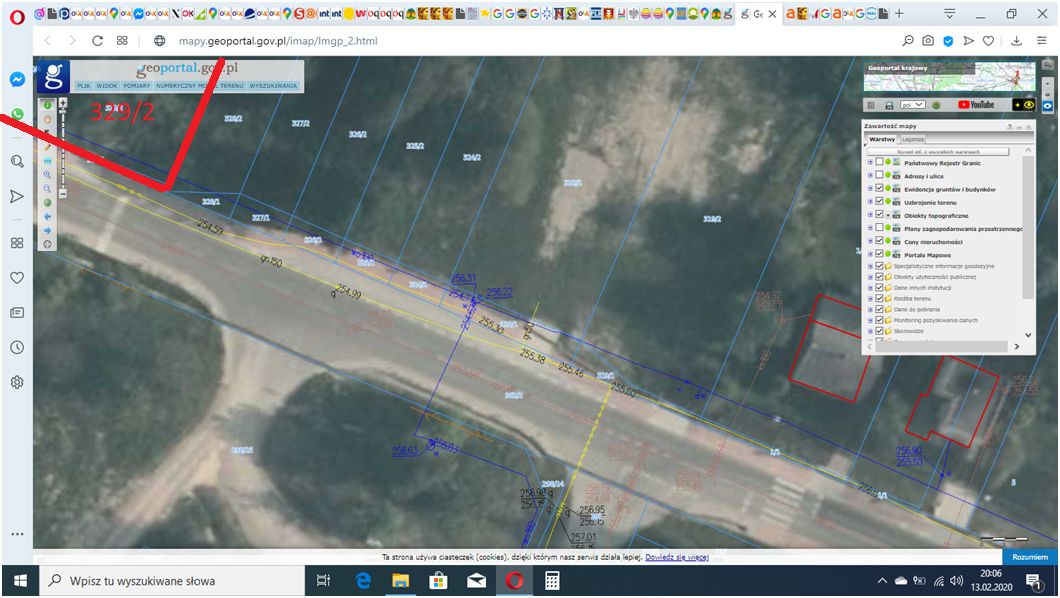Uncheck Portale Mapowe layer checkbox
1060x598 pixels.
tap(879, 253)
